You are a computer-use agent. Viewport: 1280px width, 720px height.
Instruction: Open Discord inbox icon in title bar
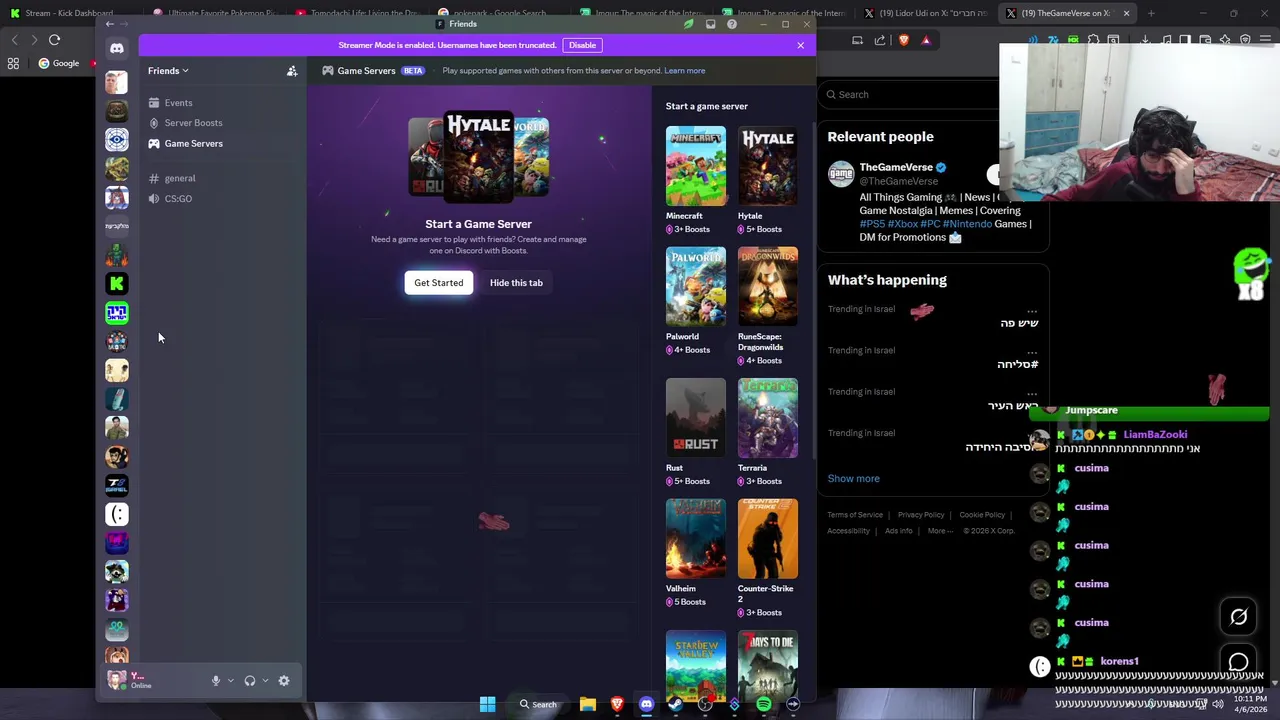(710, 24)
